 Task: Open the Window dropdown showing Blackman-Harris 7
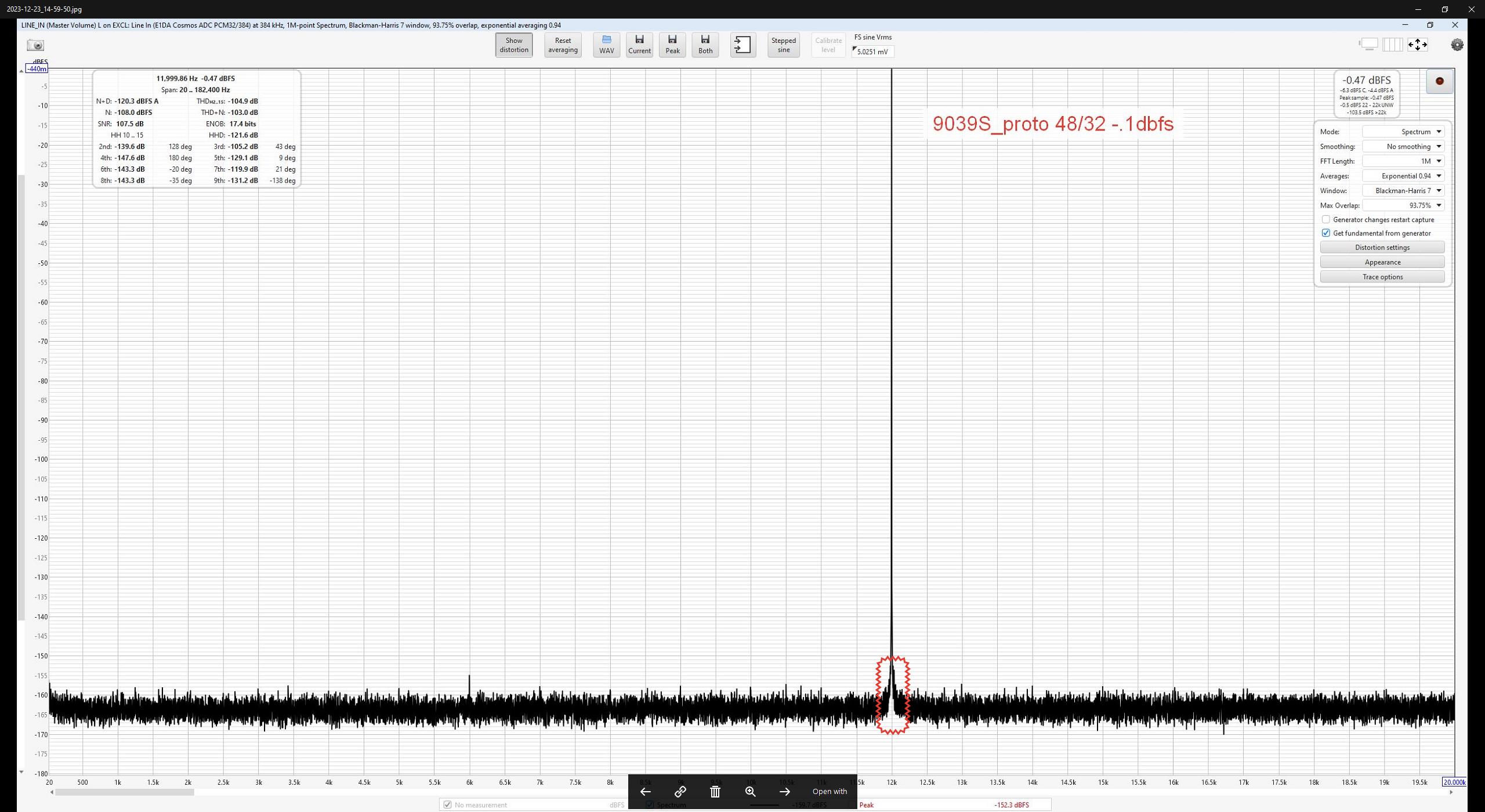point(1403,191)
